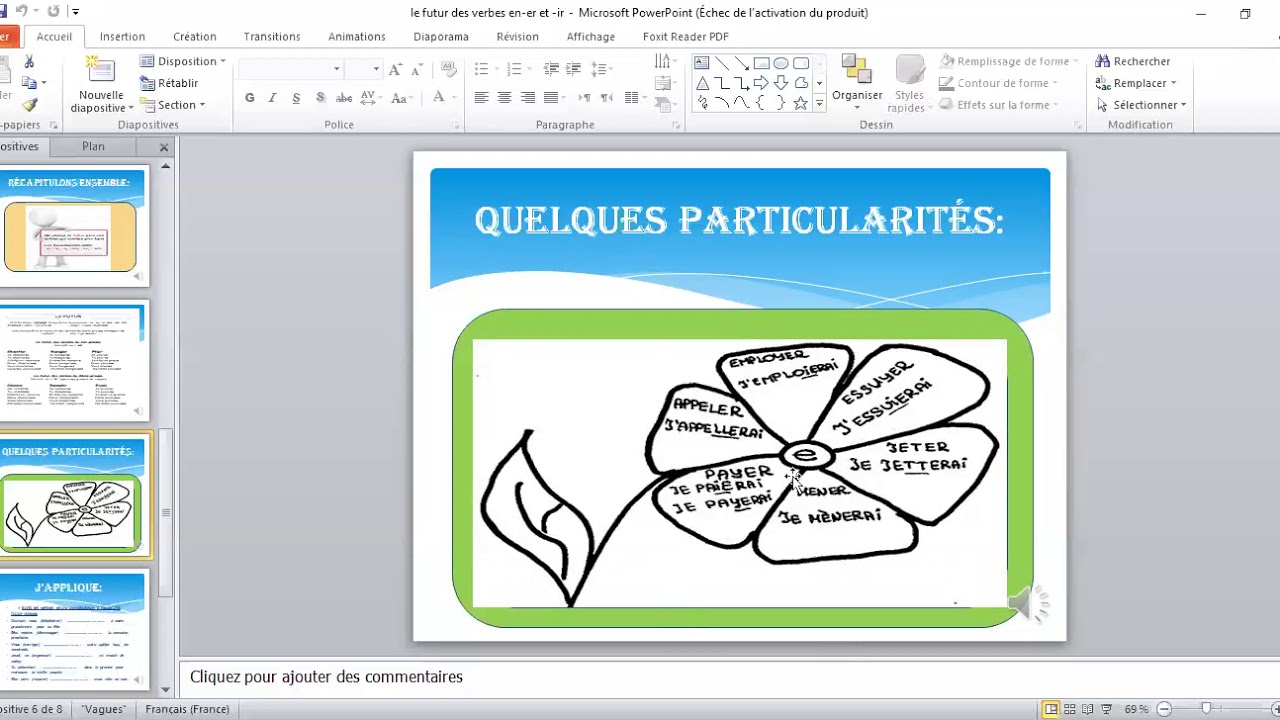The height and width of the screenshot is (720, 1280).
Task: Toggle center text alignment
Action: coord(504,98)
